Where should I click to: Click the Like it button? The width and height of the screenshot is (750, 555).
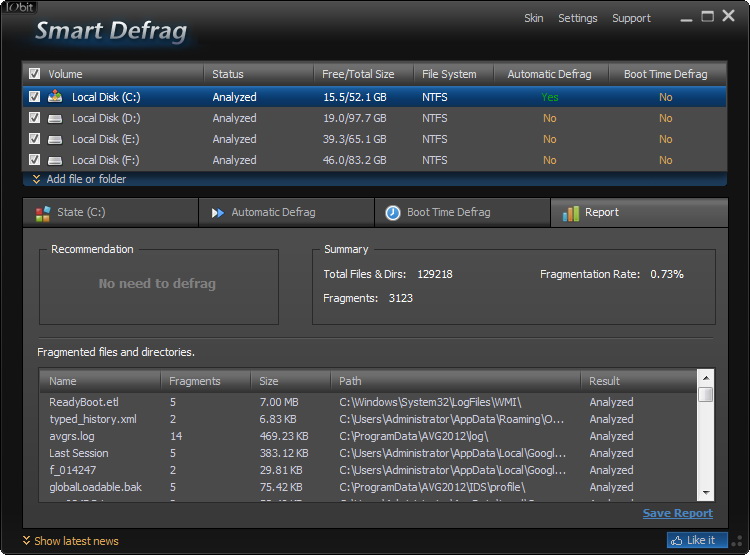pos(697,540)
